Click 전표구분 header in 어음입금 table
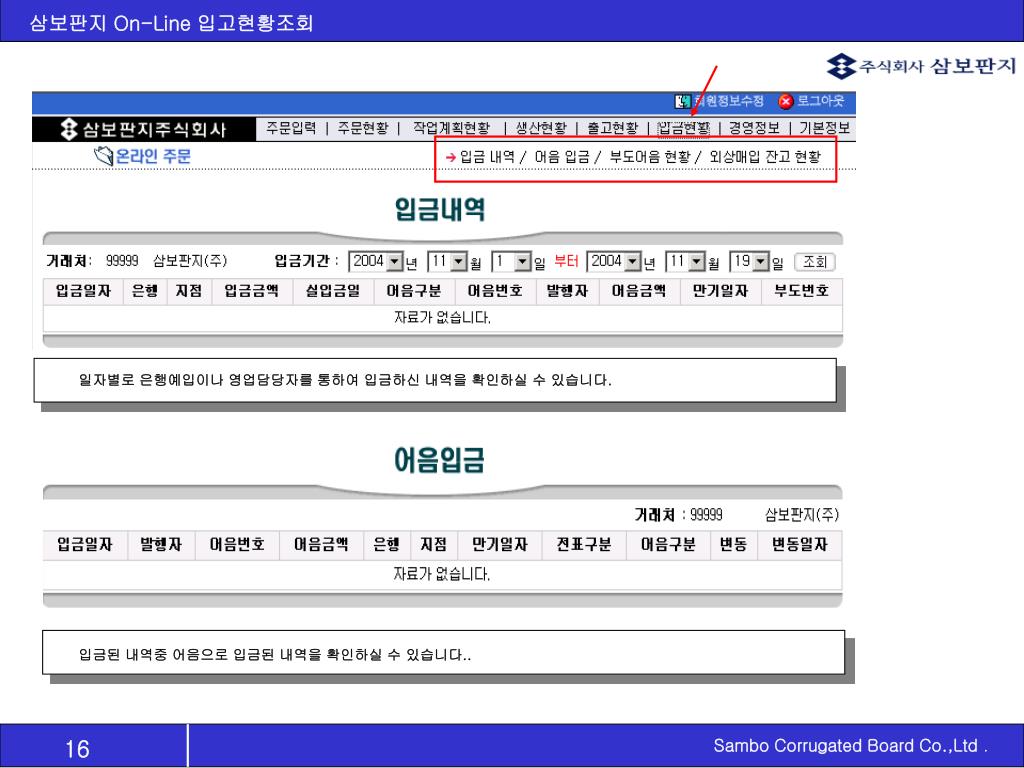The image size is (1024, 768). click(584, 545)
